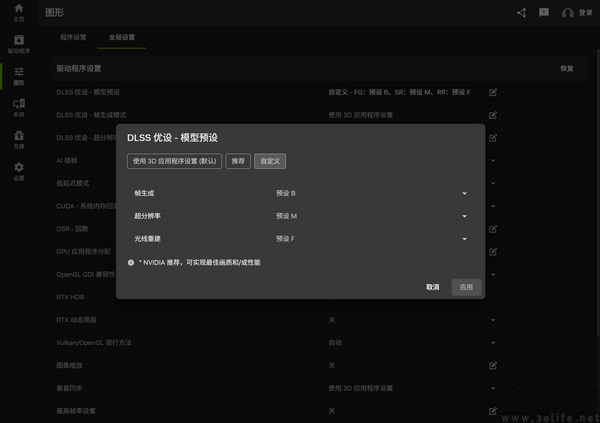Viewport: 600px width, 423px height.
Task: Open the 系统 system section
Action: tap(19, 108)
